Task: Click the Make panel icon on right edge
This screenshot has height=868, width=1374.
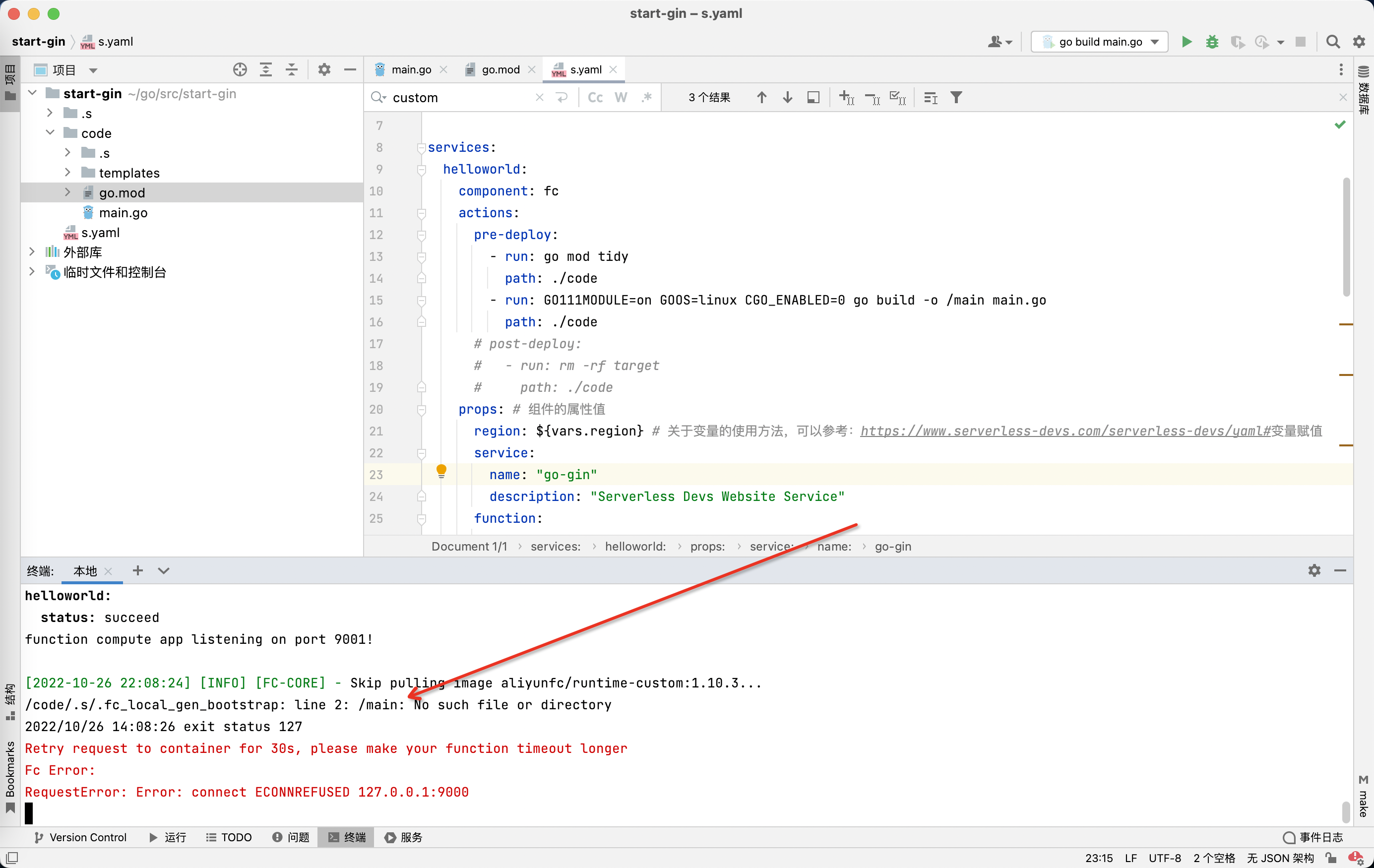Action: pyautogui.click(x=1363, y=791)
